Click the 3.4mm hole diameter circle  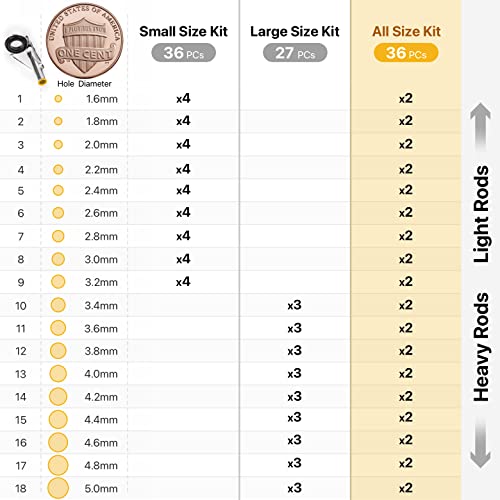58,305
